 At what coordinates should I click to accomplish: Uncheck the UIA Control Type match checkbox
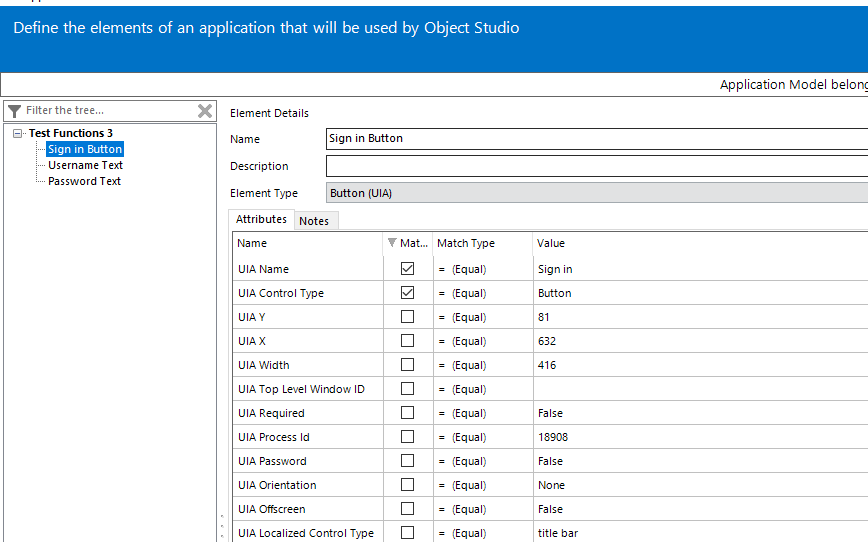click(407, 293)
